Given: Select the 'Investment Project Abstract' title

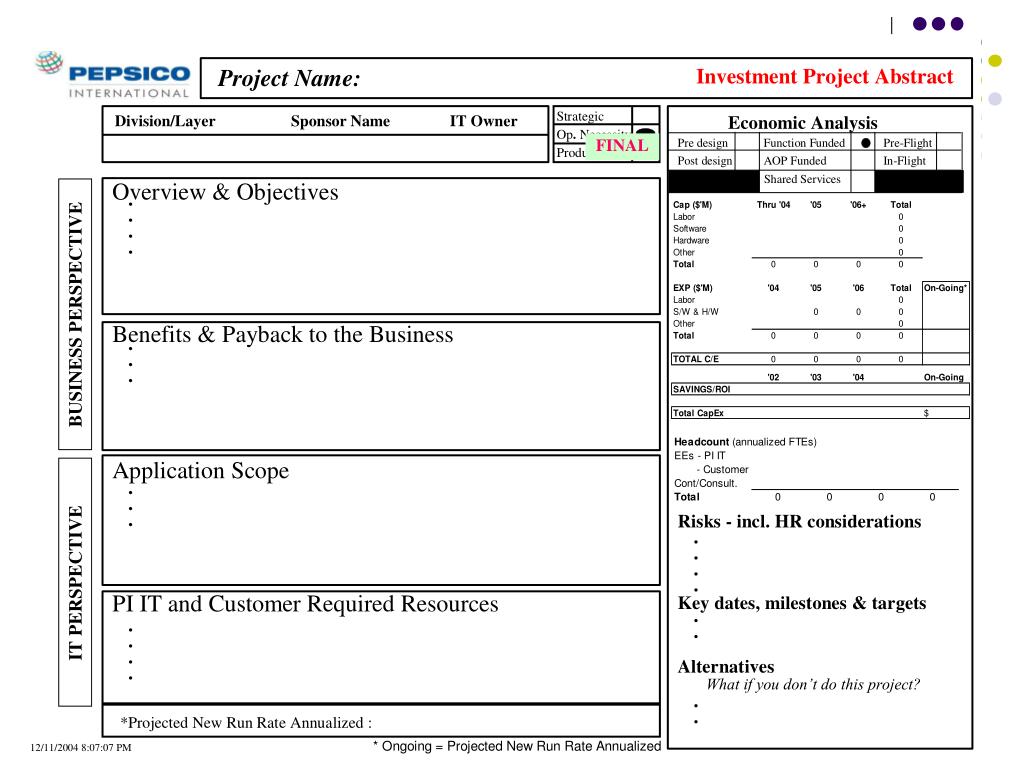Looking at the screenshot, I should point(824,76).
